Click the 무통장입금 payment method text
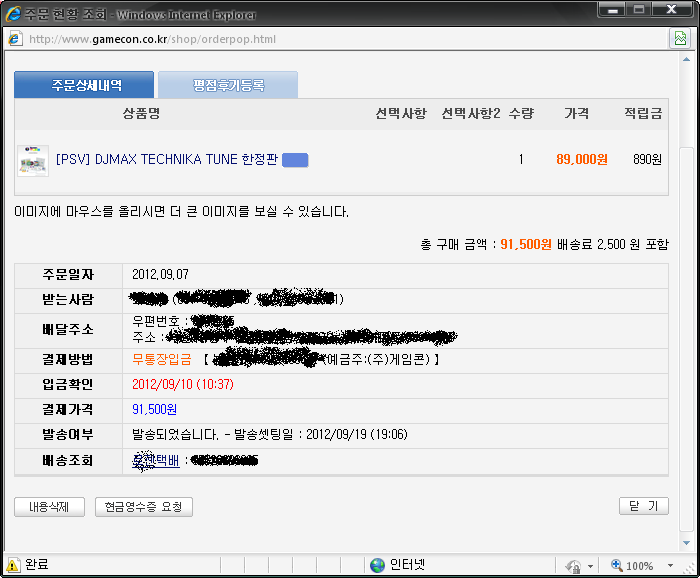Viewport: 700px width, 578px height. pyautogui.click(x=162, y=359)
